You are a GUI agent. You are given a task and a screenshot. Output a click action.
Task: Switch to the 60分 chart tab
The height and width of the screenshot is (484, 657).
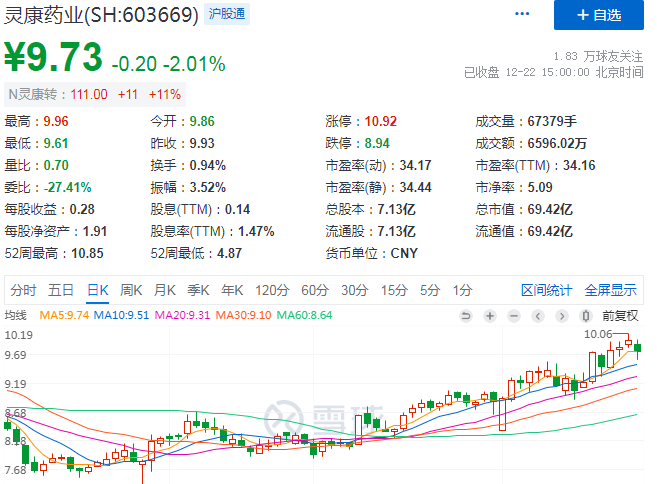coord(315,290)
